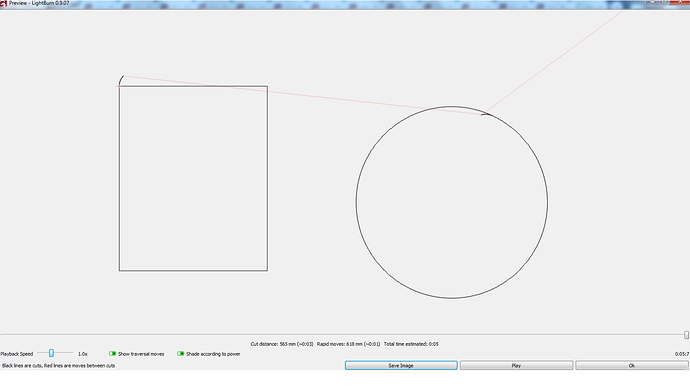Click the Cut distance statistics text
The height and width of the screenshot is (388, 690).
[x=282, y=344]
